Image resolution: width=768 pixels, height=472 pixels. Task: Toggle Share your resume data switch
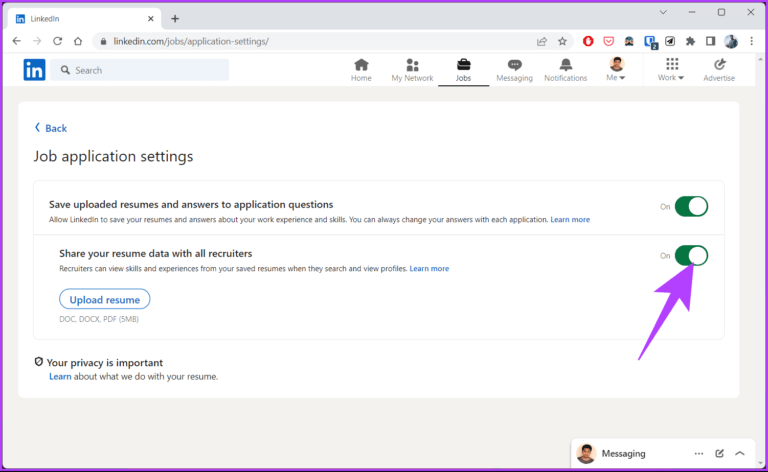pos(691,255)
